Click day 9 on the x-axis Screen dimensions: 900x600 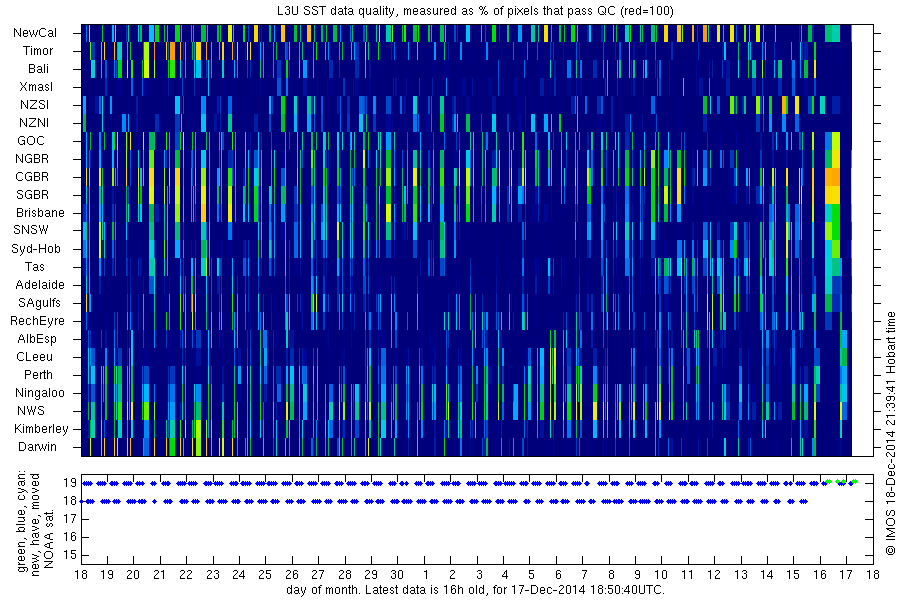point(637,575)
